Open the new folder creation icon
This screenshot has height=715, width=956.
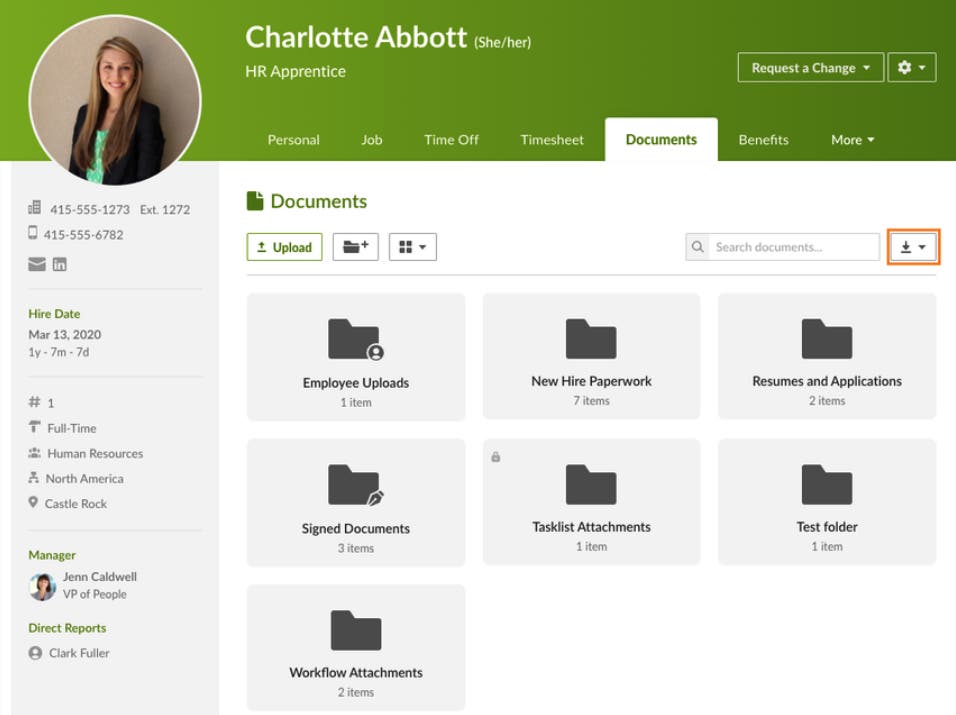click(355, 246)
